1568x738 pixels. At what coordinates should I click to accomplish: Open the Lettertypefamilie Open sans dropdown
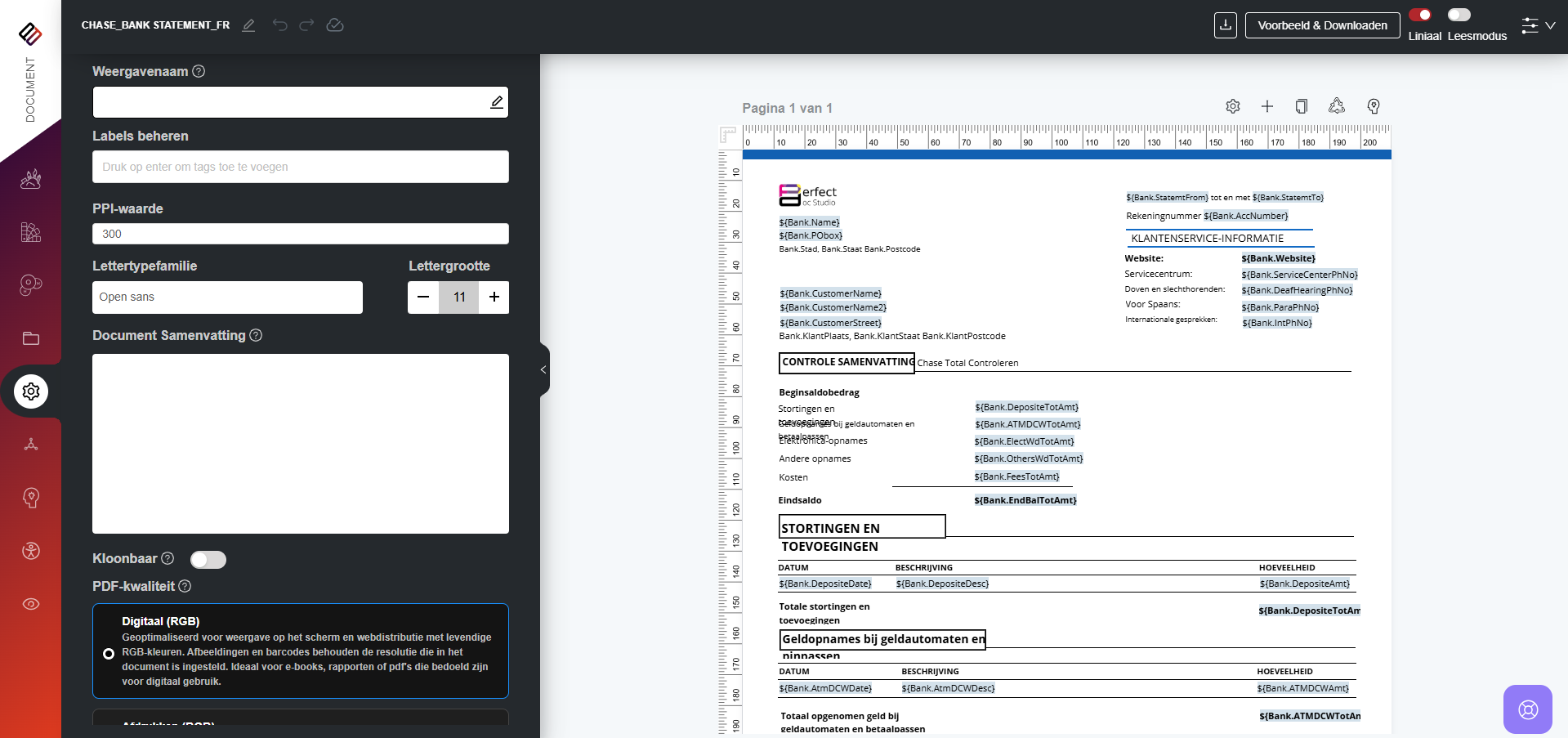click(x=227, y=297)
